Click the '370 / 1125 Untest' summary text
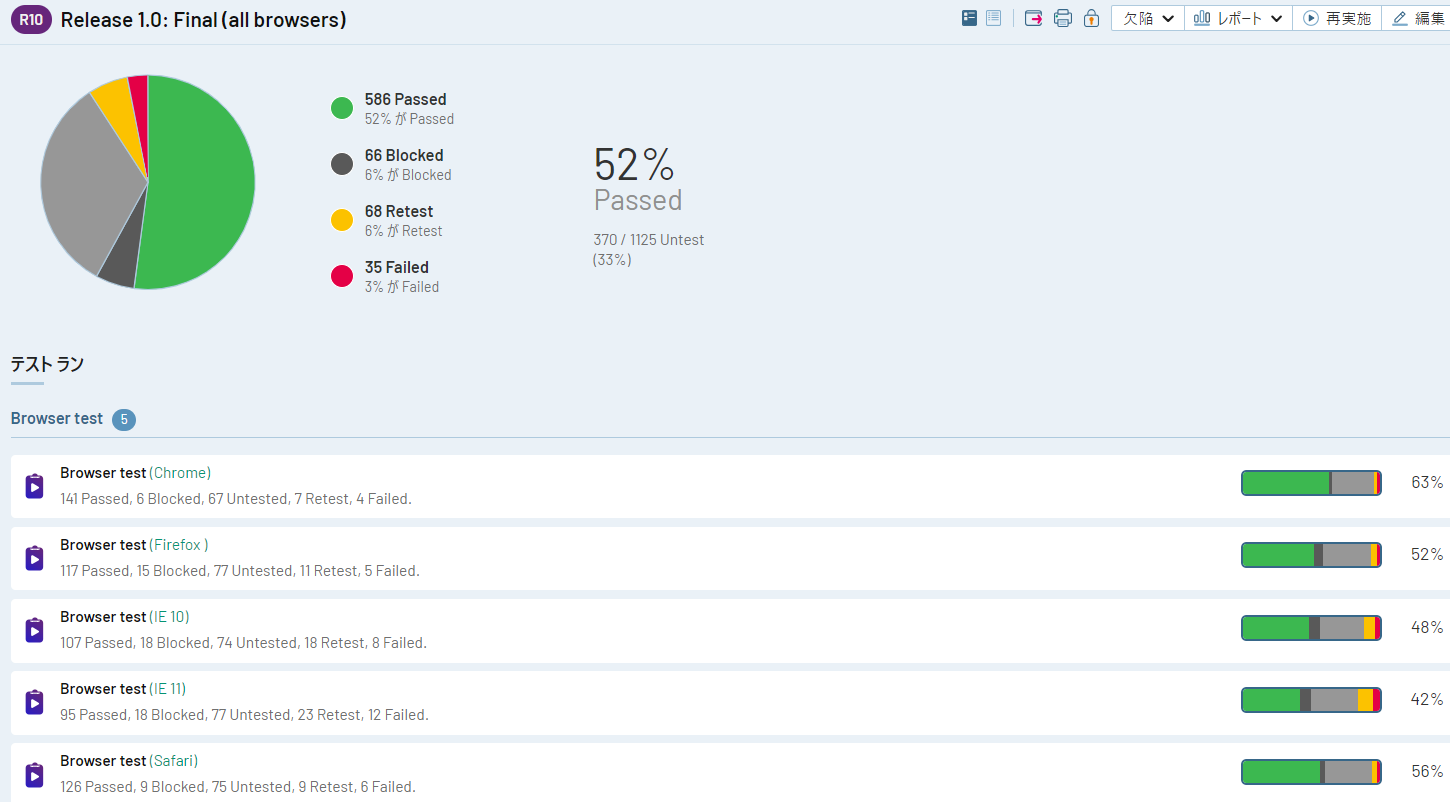Image resolution: width=1450 pixels, height=802 pixels. pos(649,240)
